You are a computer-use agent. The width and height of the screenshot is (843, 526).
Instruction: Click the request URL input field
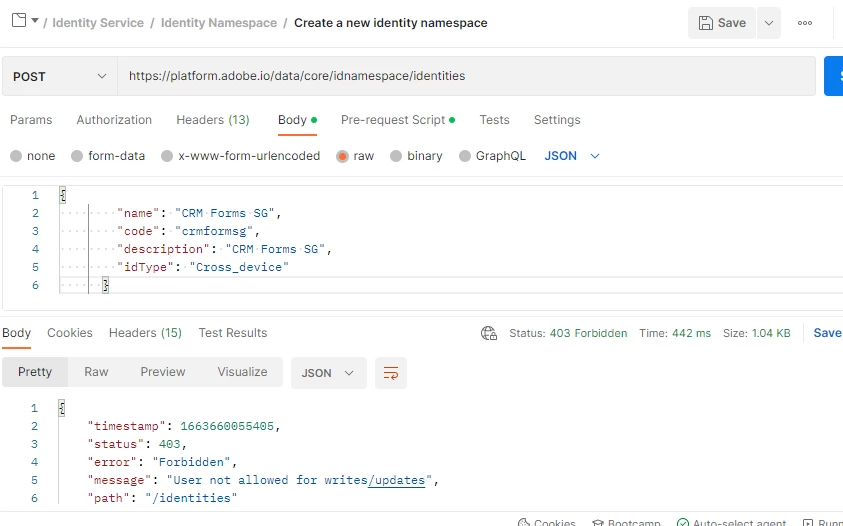(466, 76)
